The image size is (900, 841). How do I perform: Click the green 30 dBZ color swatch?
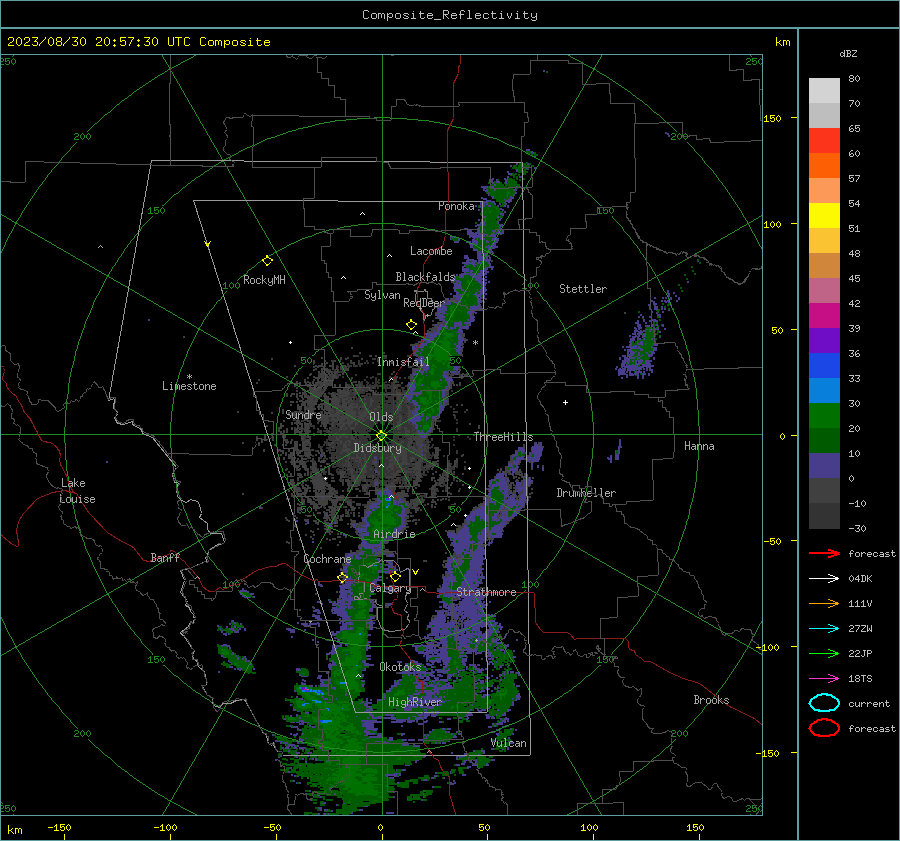[824, 416]
